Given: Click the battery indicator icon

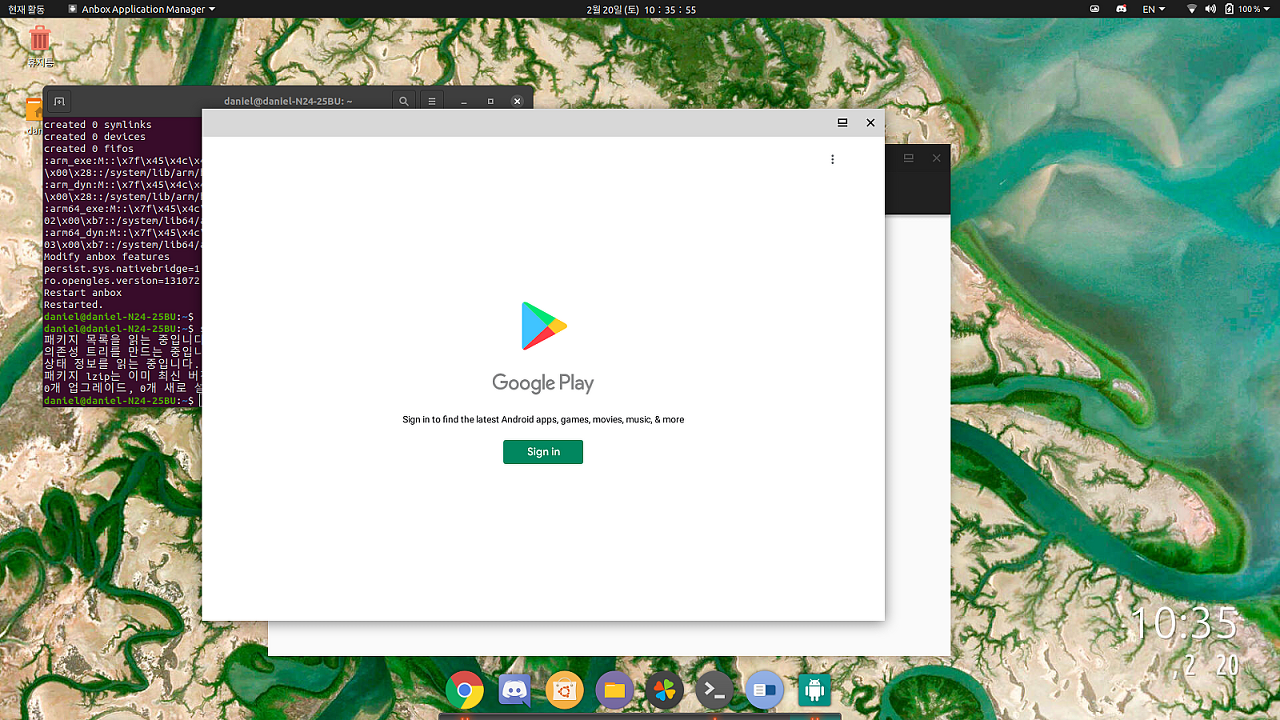Looking at the screenshot, I should click(x=1229, y=9).
